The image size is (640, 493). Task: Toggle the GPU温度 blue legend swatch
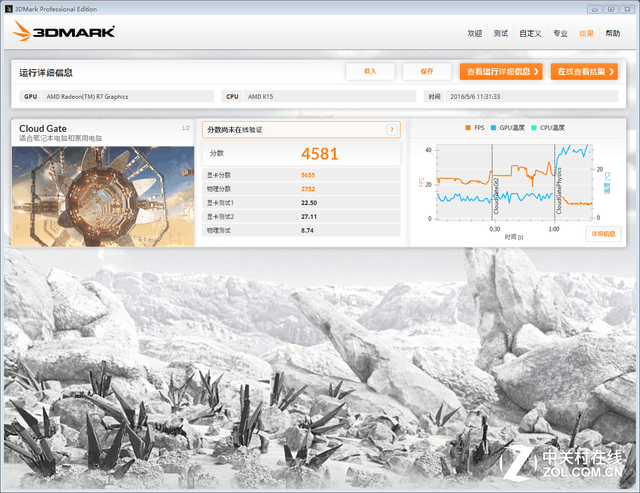493,128
